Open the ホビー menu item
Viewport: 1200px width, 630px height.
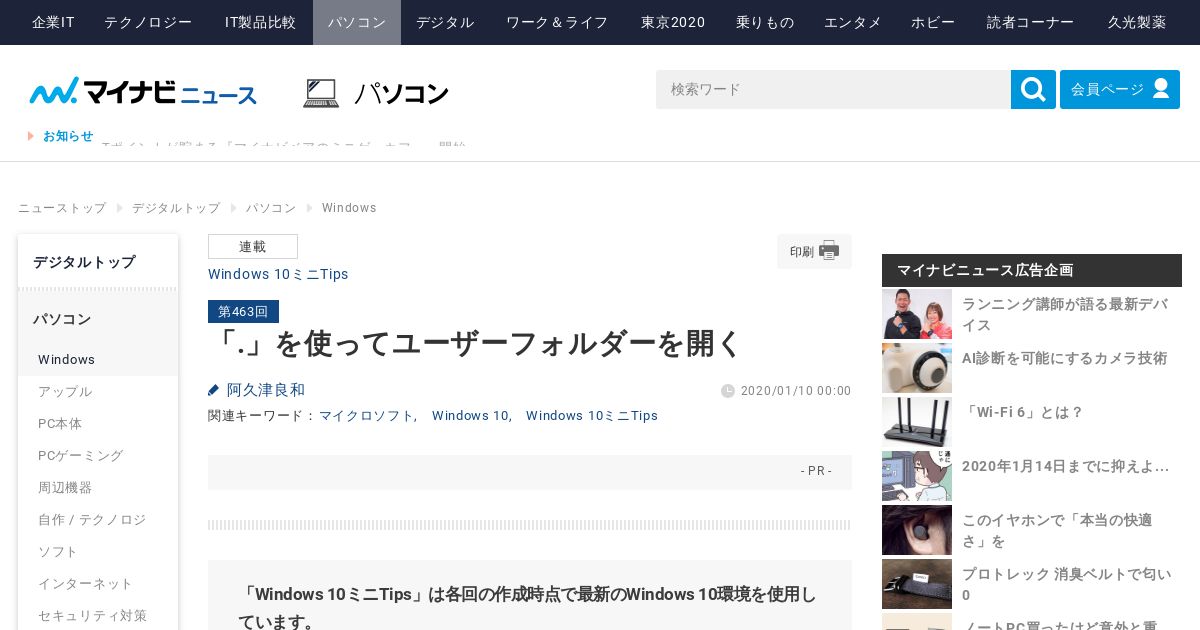tap(933, 22)
